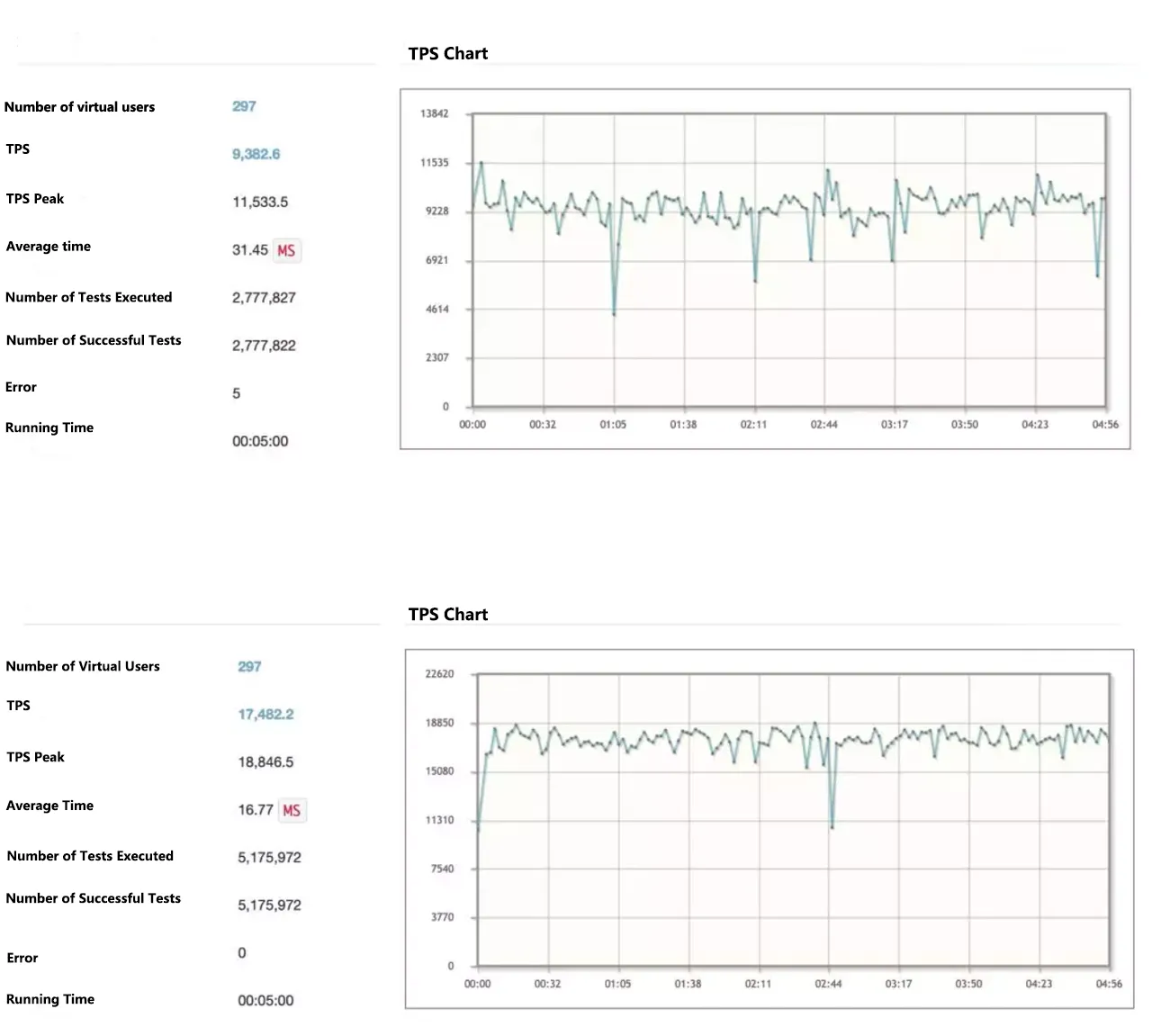This screenshot has width=1152, height=1036.
Task: Click the TPS Chart heading above the 13842-scale chart
Action: click(x=447, y=53)
